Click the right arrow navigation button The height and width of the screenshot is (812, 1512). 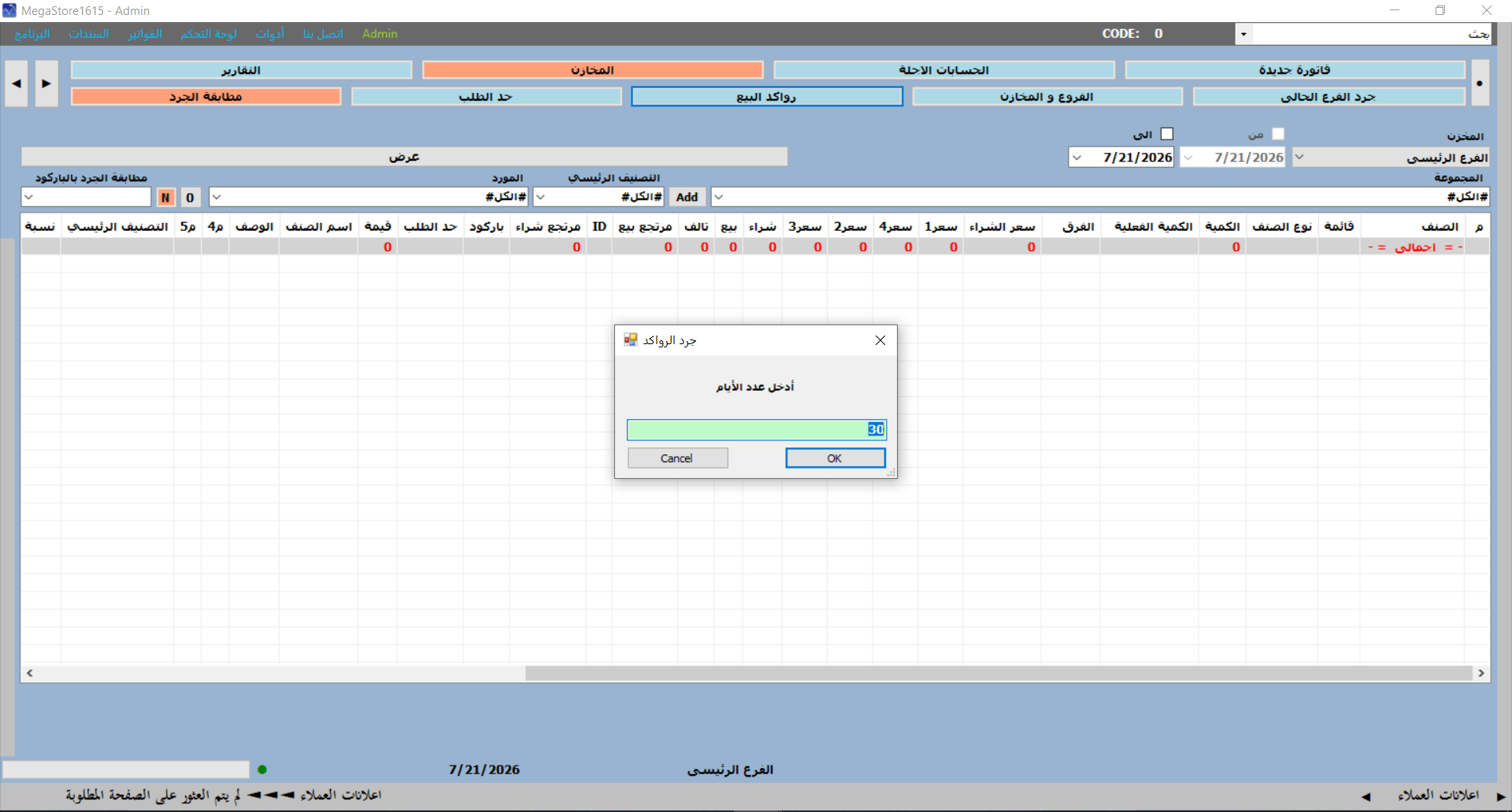[46, 83]
